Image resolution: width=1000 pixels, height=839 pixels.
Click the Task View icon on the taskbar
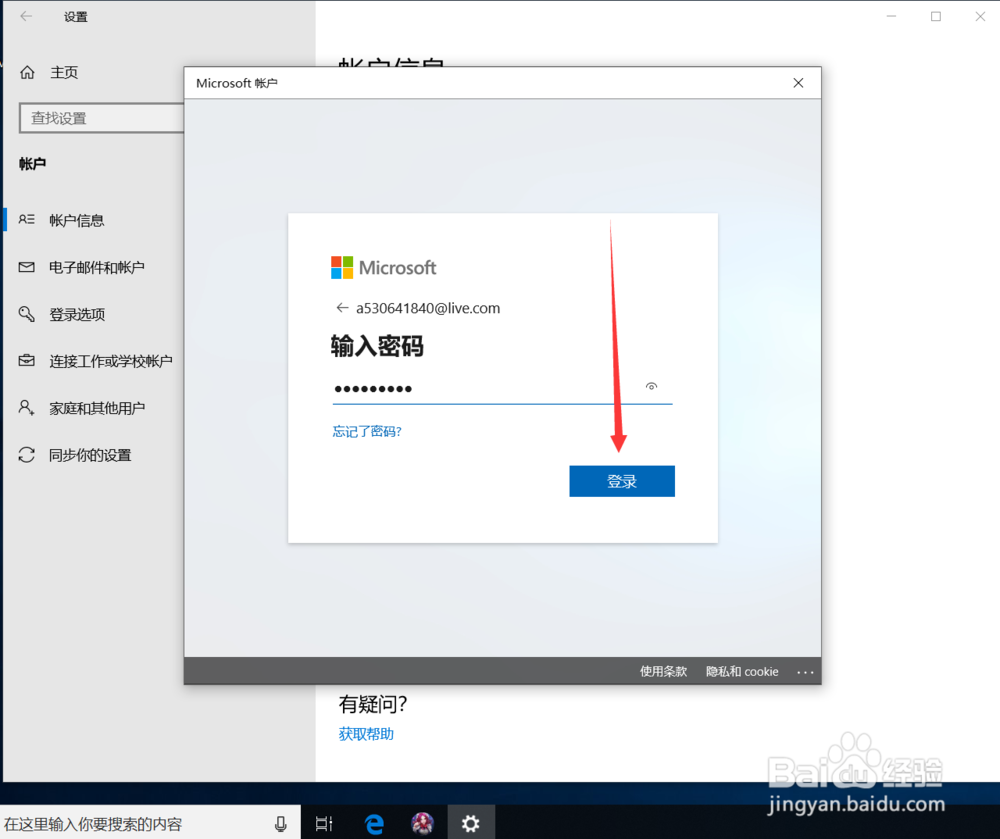click(323, 823)
